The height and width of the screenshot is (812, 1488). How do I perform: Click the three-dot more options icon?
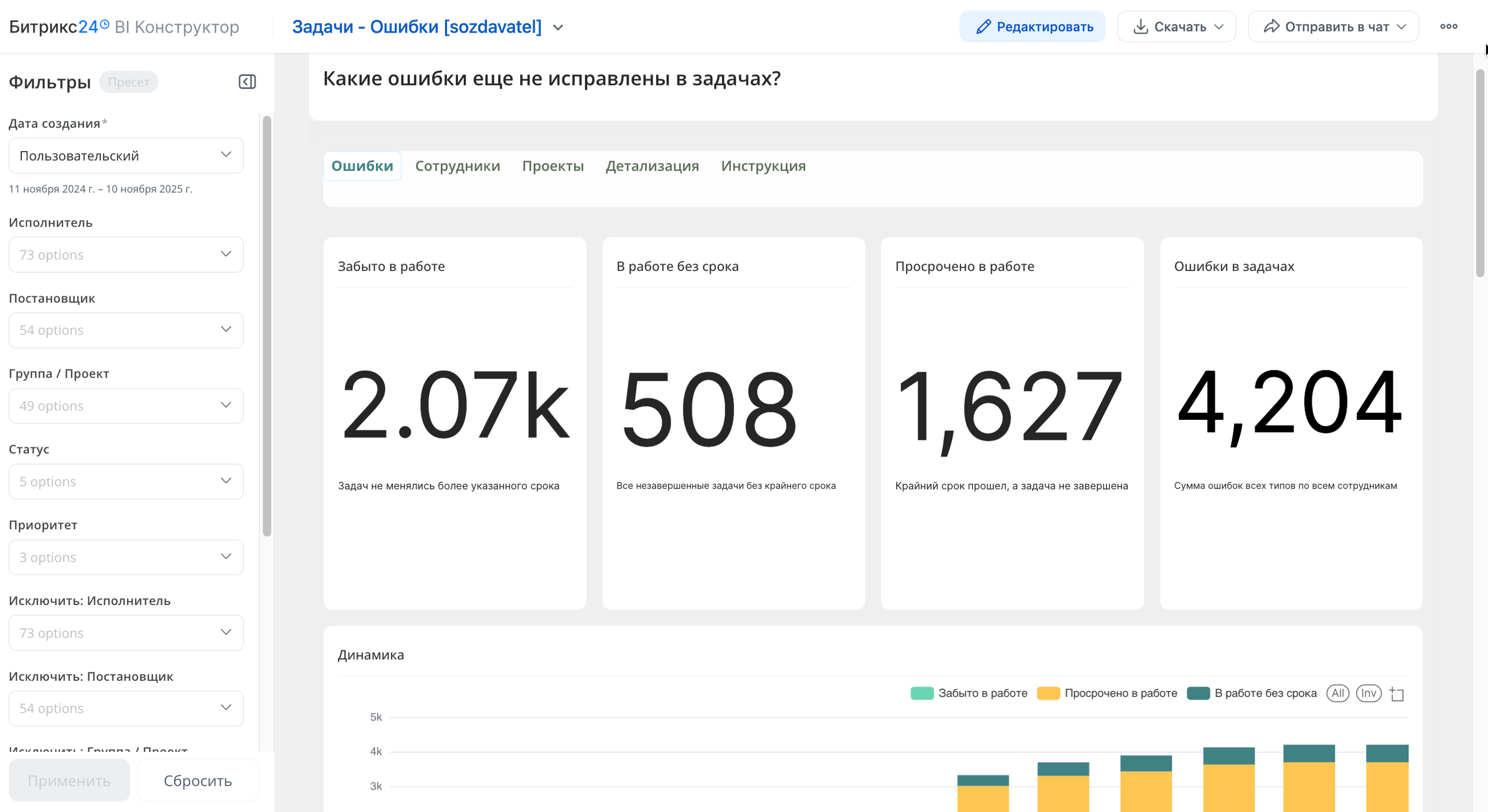1448,27
